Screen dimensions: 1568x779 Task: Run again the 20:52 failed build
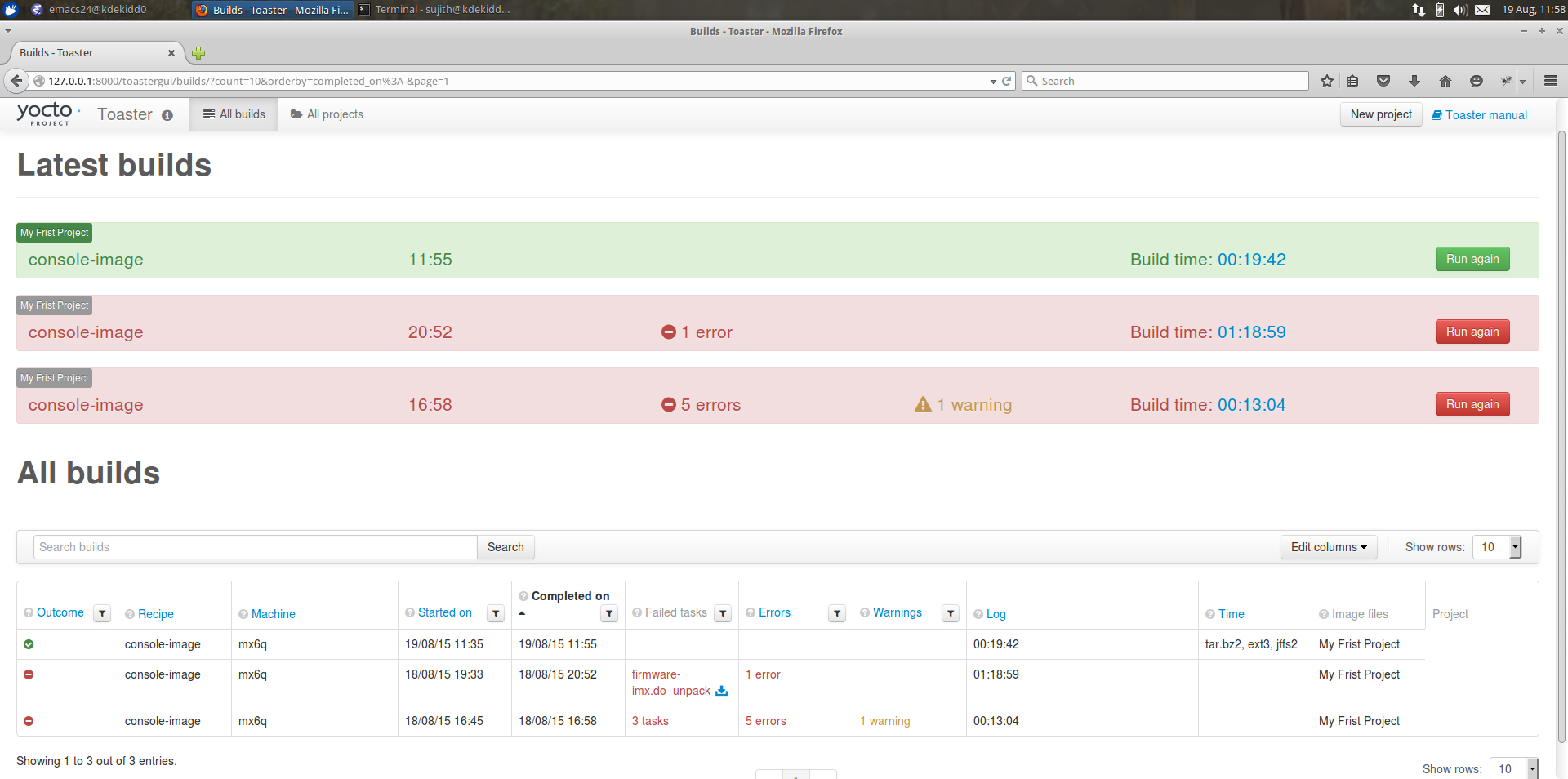(x=1472, y=332)
